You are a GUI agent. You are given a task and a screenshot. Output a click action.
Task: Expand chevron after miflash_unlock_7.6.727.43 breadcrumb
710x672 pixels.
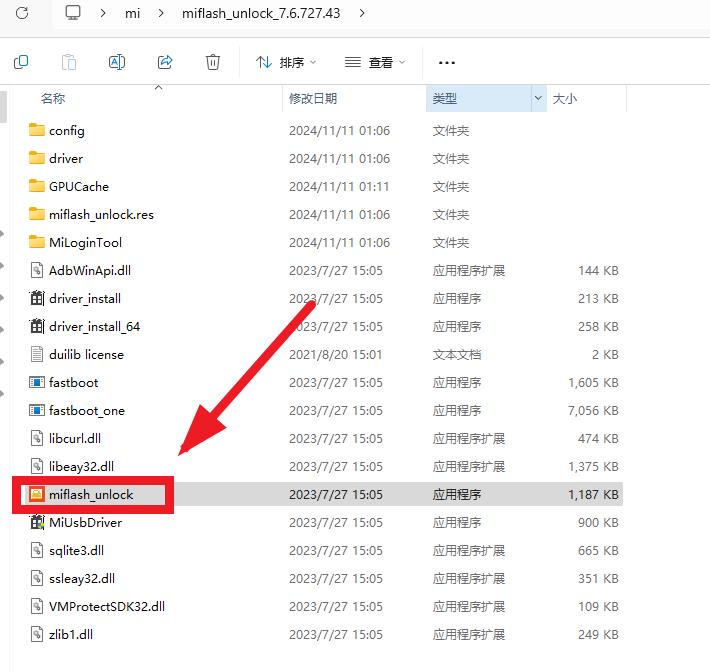pyautogui.click(x=361, y=13)
